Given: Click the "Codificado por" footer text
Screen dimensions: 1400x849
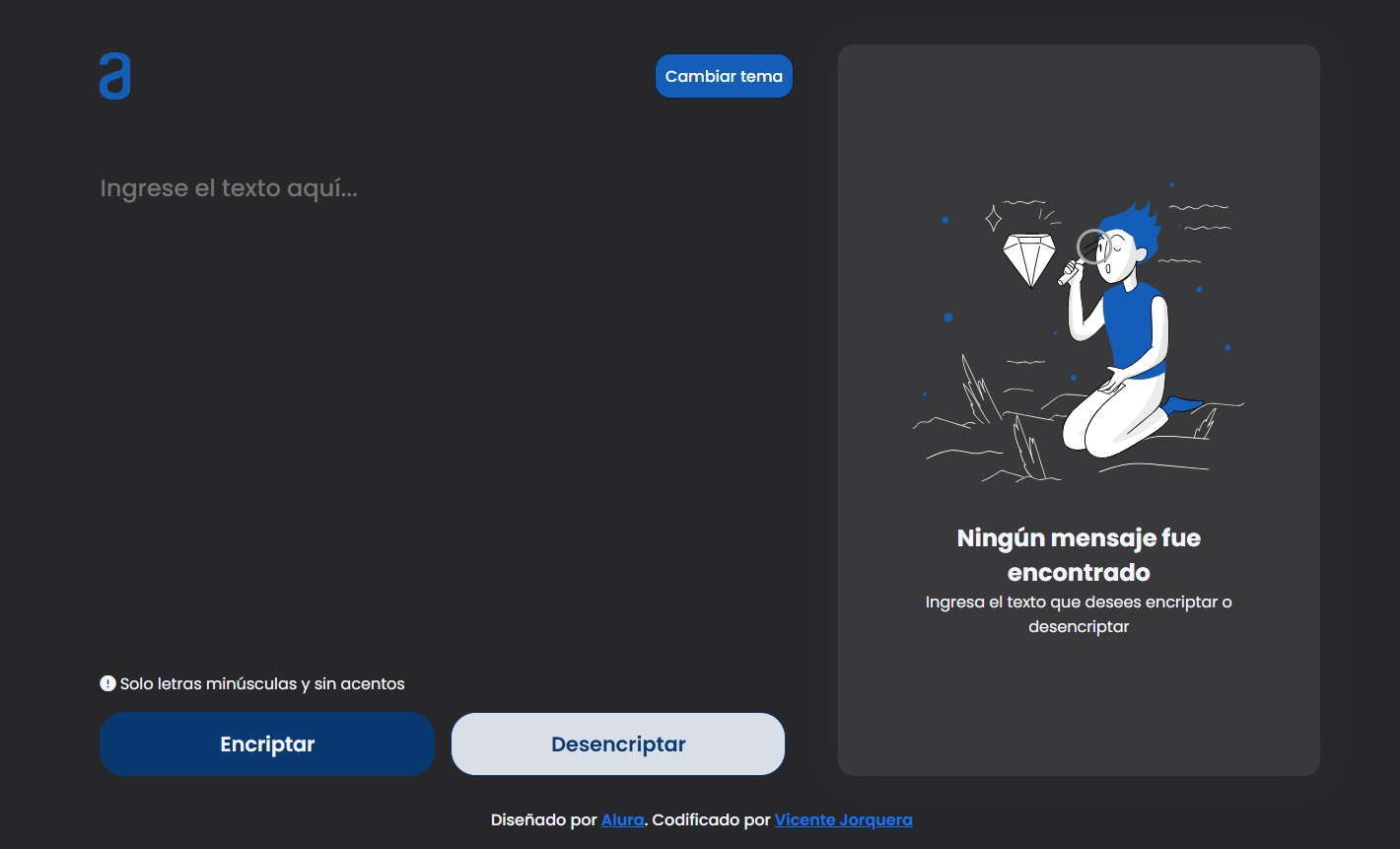Looking at the screenshot, I should (710, 819).
